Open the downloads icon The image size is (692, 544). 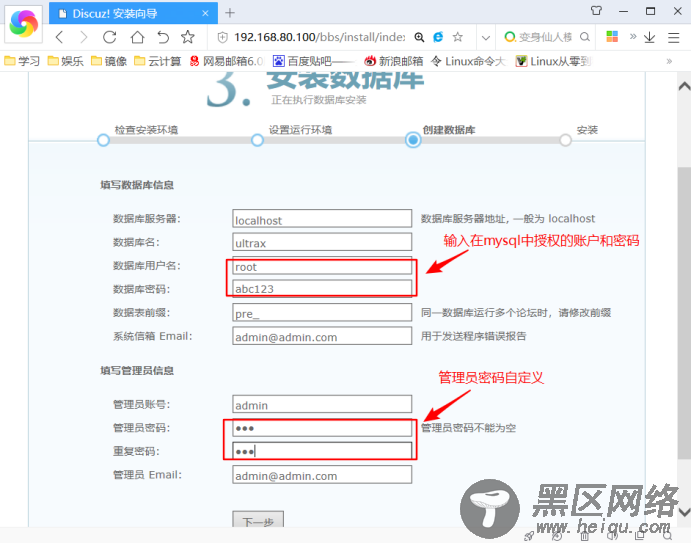[650, 38]
